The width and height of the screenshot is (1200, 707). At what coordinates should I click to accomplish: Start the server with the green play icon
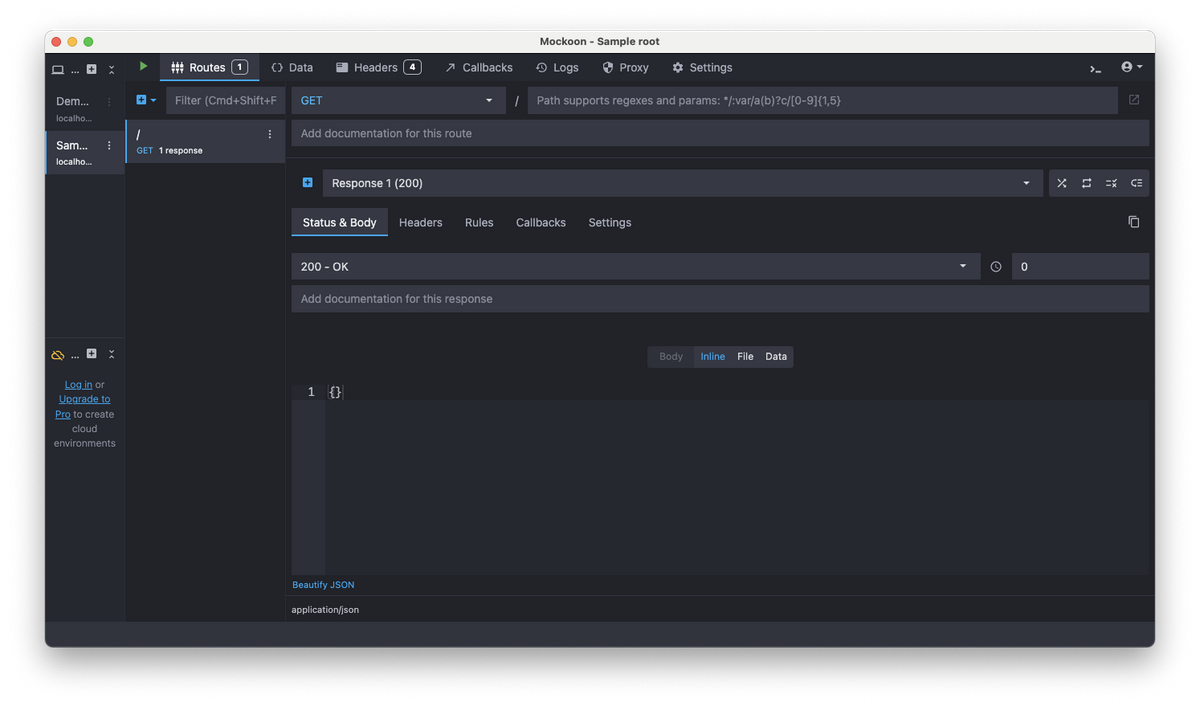tap(143, 66)
